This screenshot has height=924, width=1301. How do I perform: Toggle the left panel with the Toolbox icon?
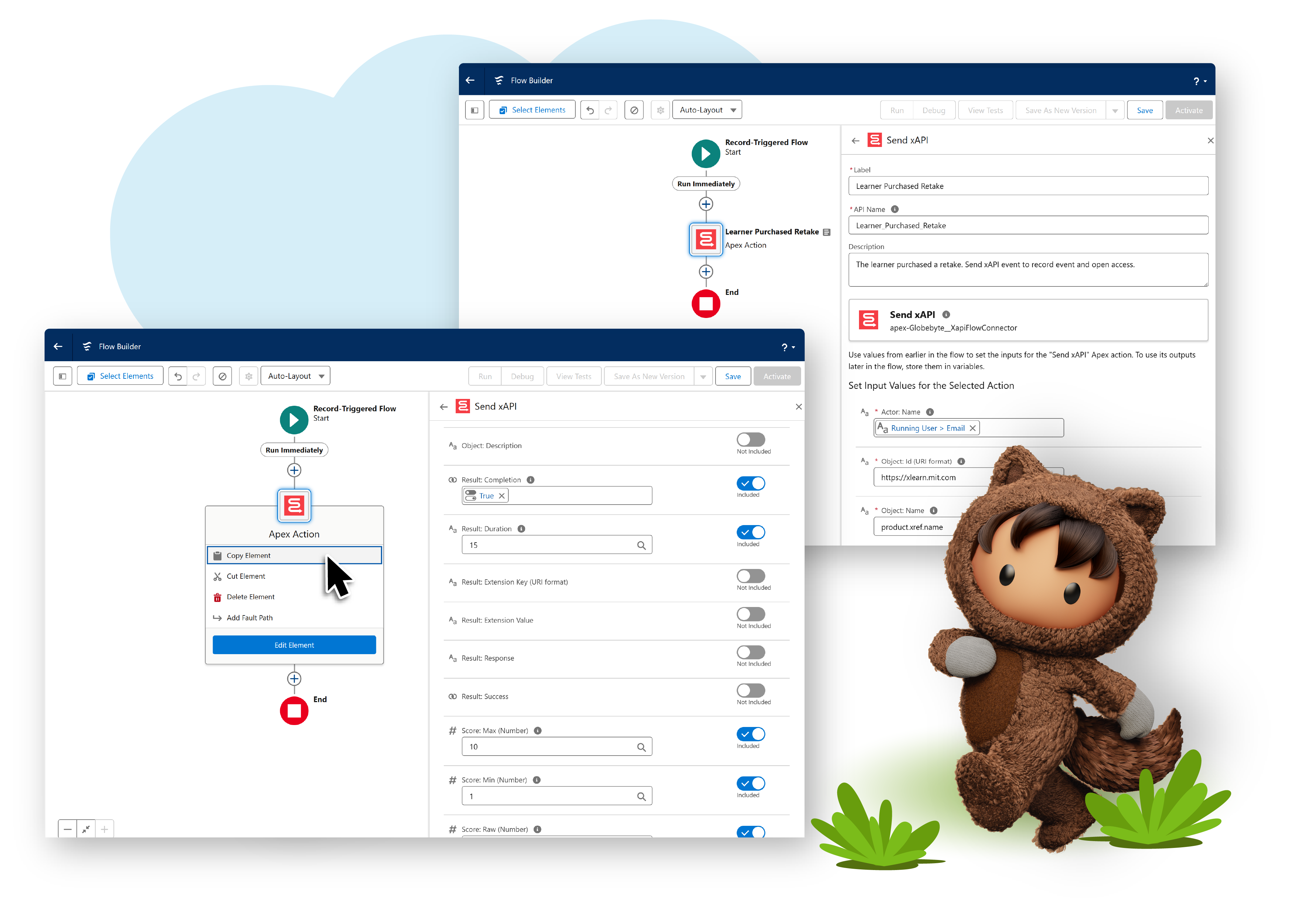(x=474, y=109)
